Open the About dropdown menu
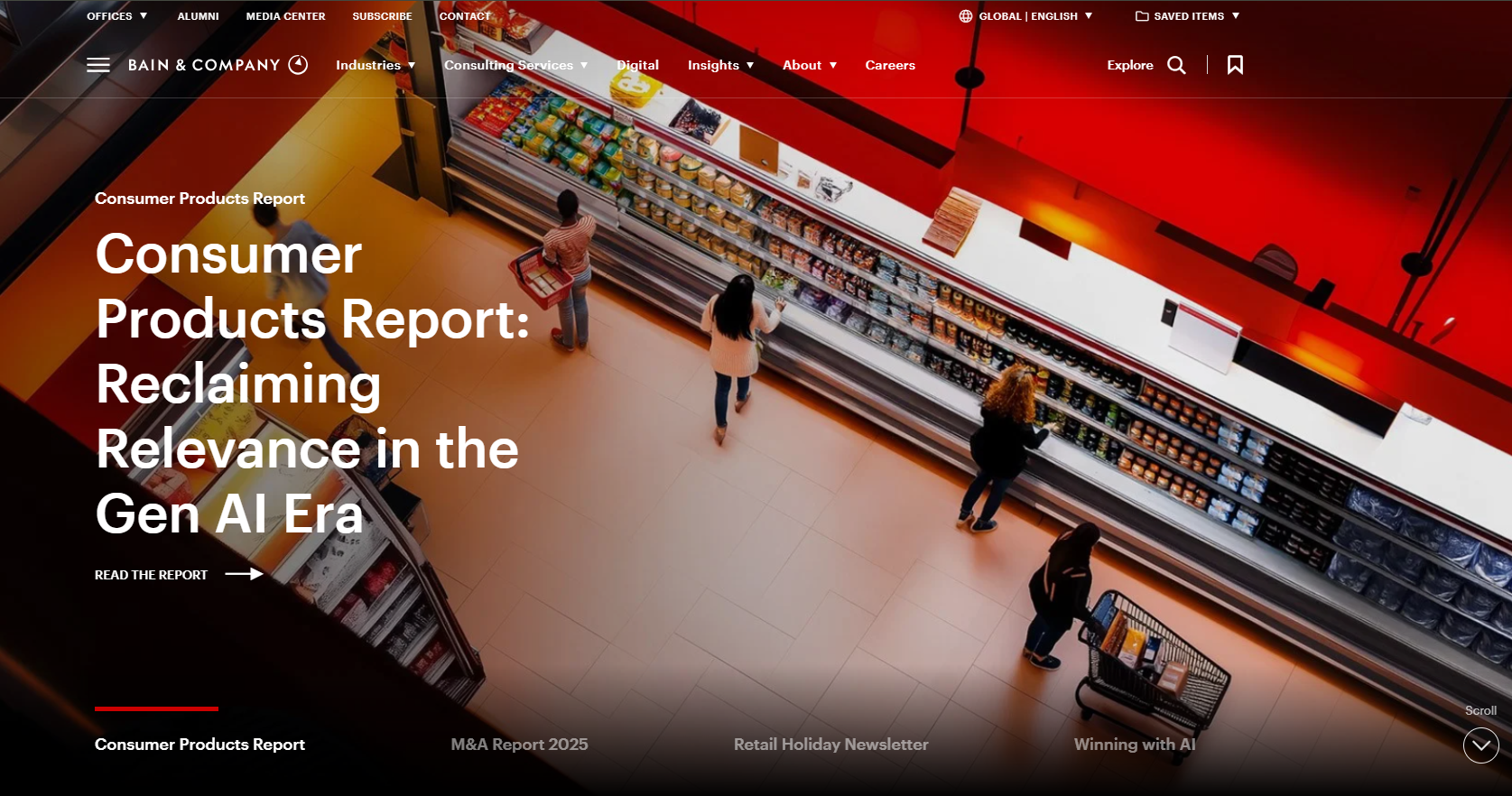Image resolution: width=1512 pixels, height=796 pixels. tap(809, 65)
